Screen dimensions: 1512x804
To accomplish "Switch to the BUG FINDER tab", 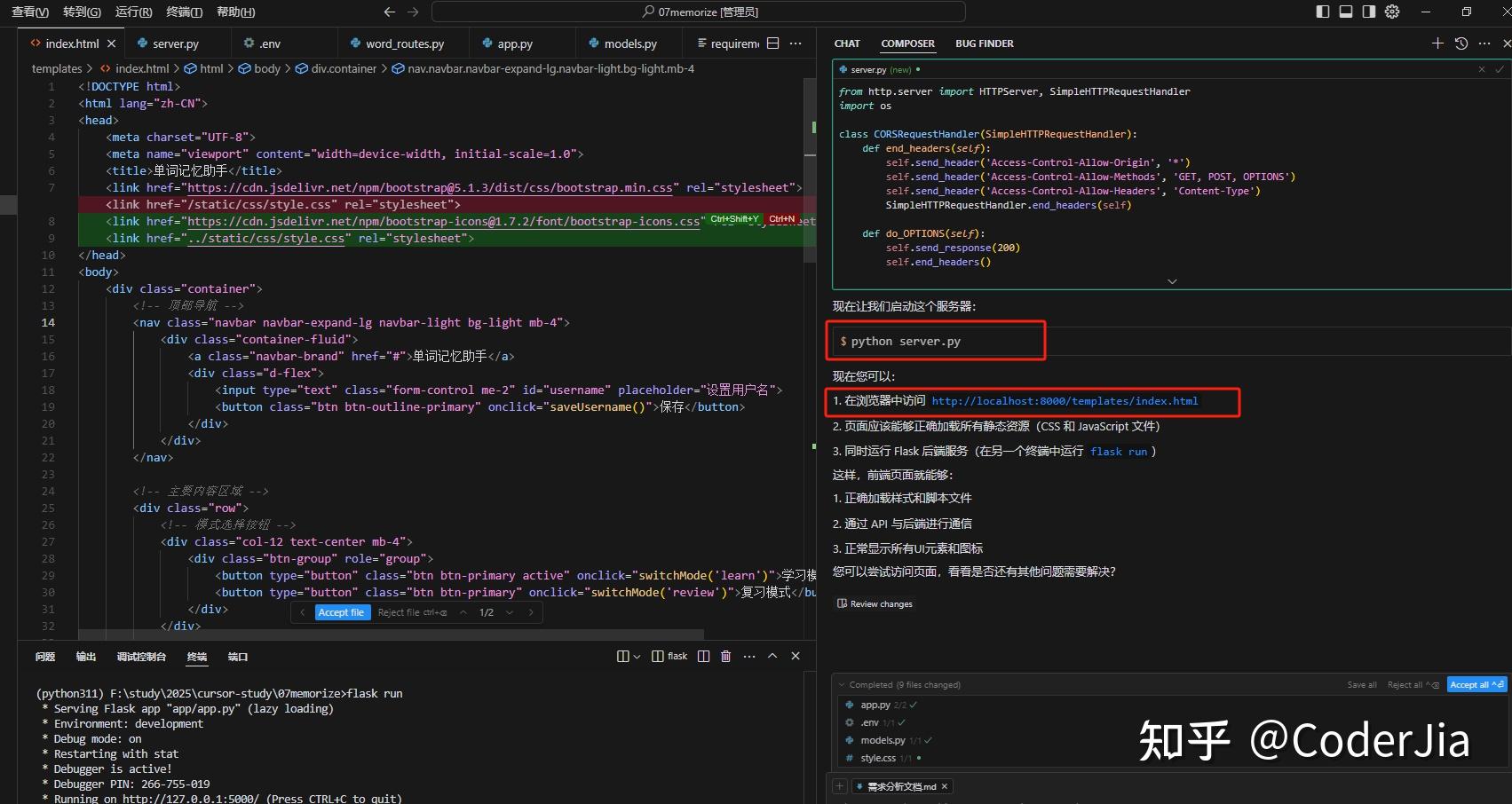I will 984,43.
